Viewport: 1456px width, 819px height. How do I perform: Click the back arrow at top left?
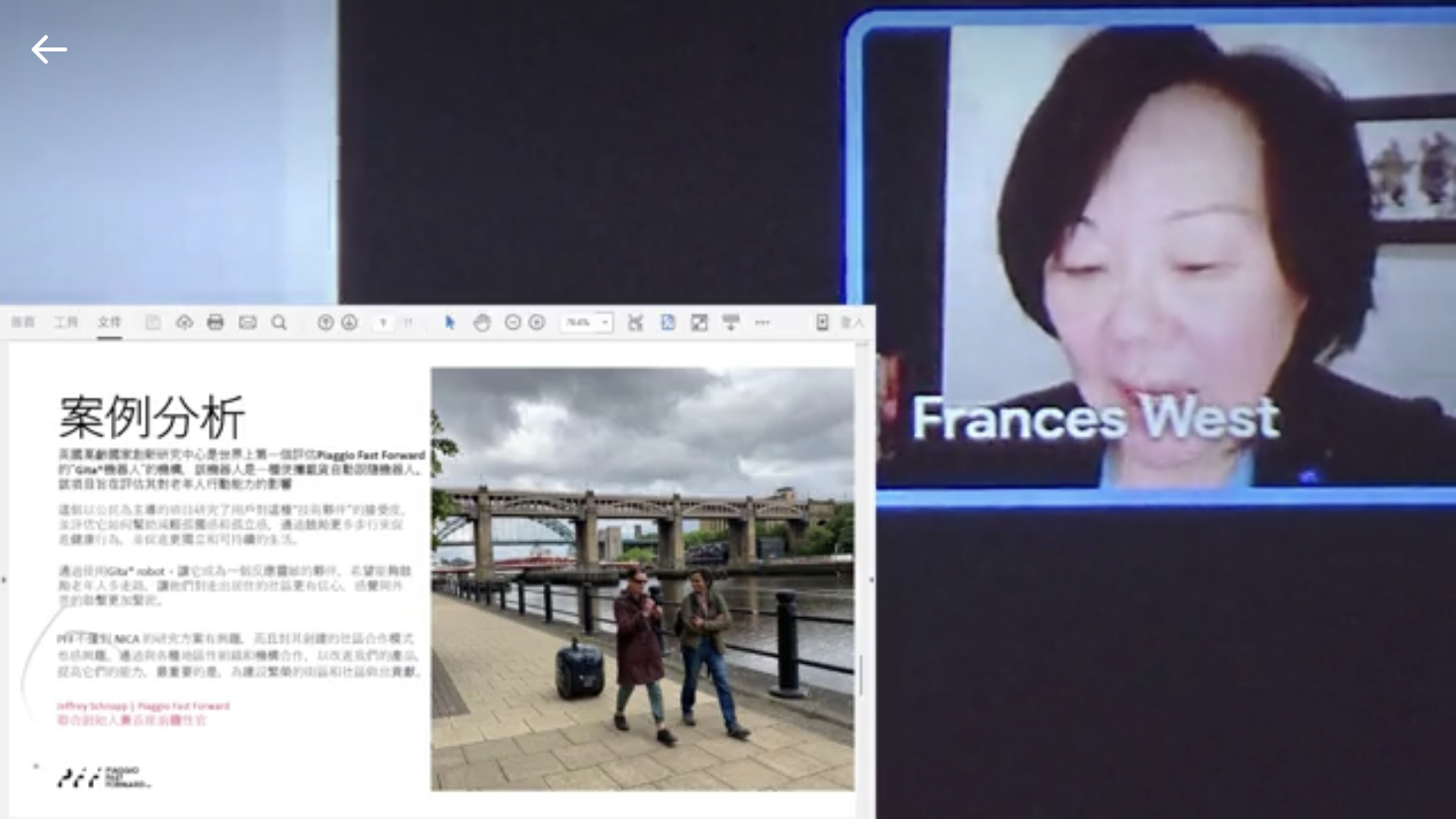coord(48,49)
